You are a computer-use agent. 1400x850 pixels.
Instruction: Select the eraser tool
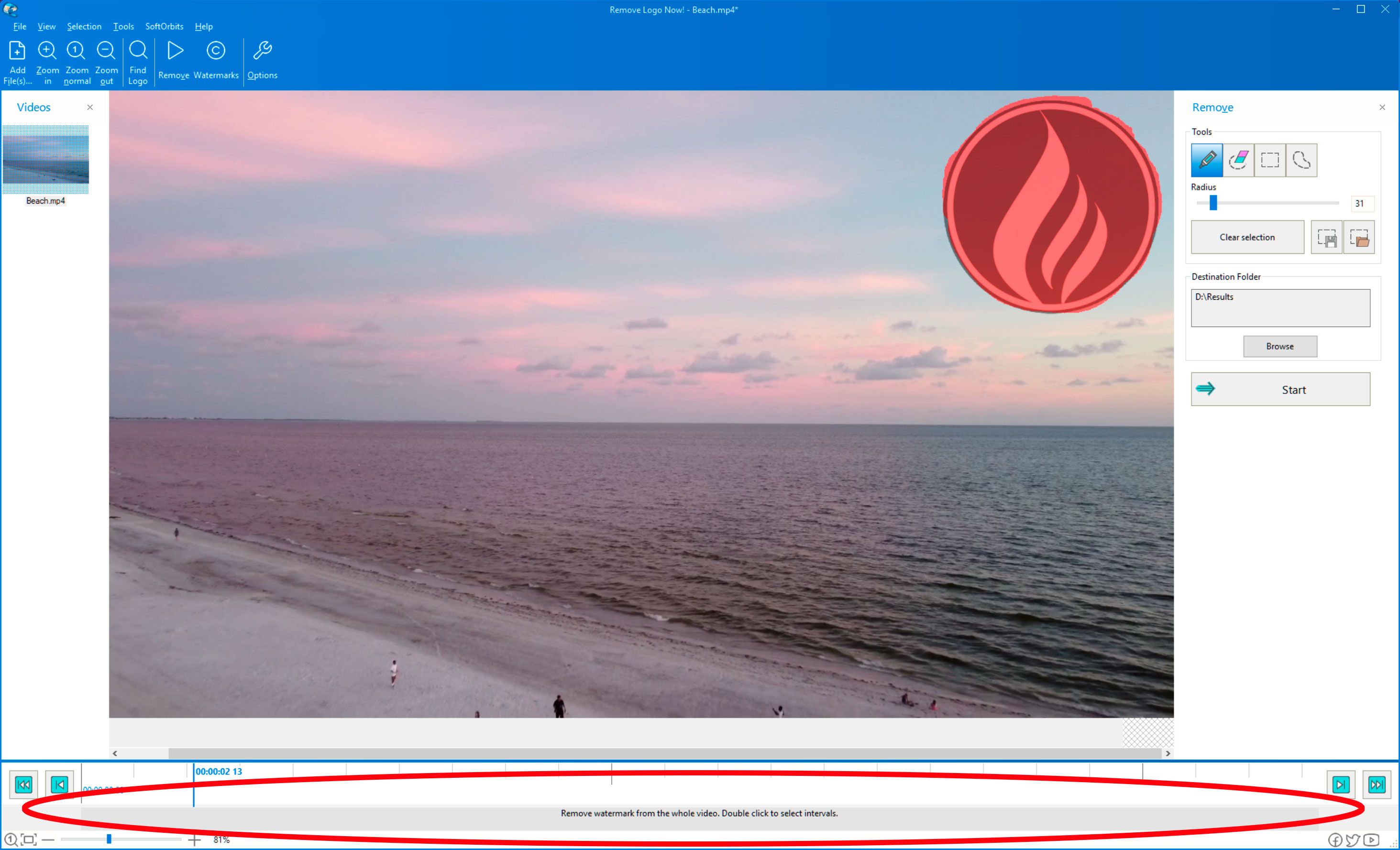coord(1237,160)
